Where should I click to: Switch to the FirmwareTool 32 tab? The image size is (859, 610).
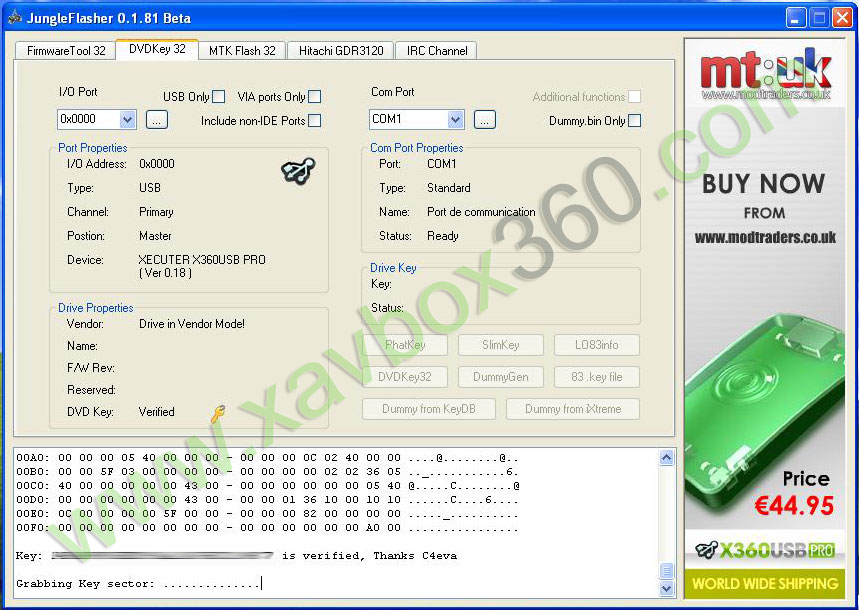(x=66, y=51)
